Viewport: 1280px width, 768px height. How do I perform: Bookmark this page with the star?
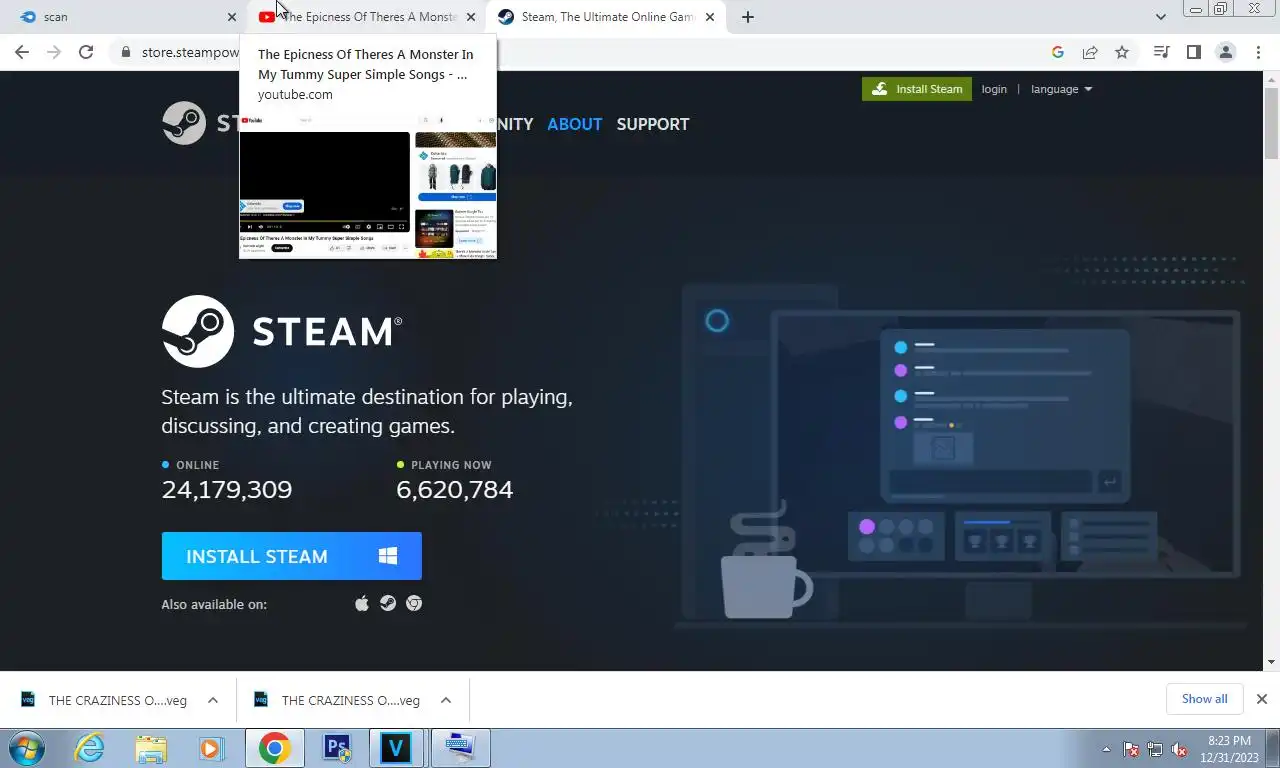click(1122, 52)
